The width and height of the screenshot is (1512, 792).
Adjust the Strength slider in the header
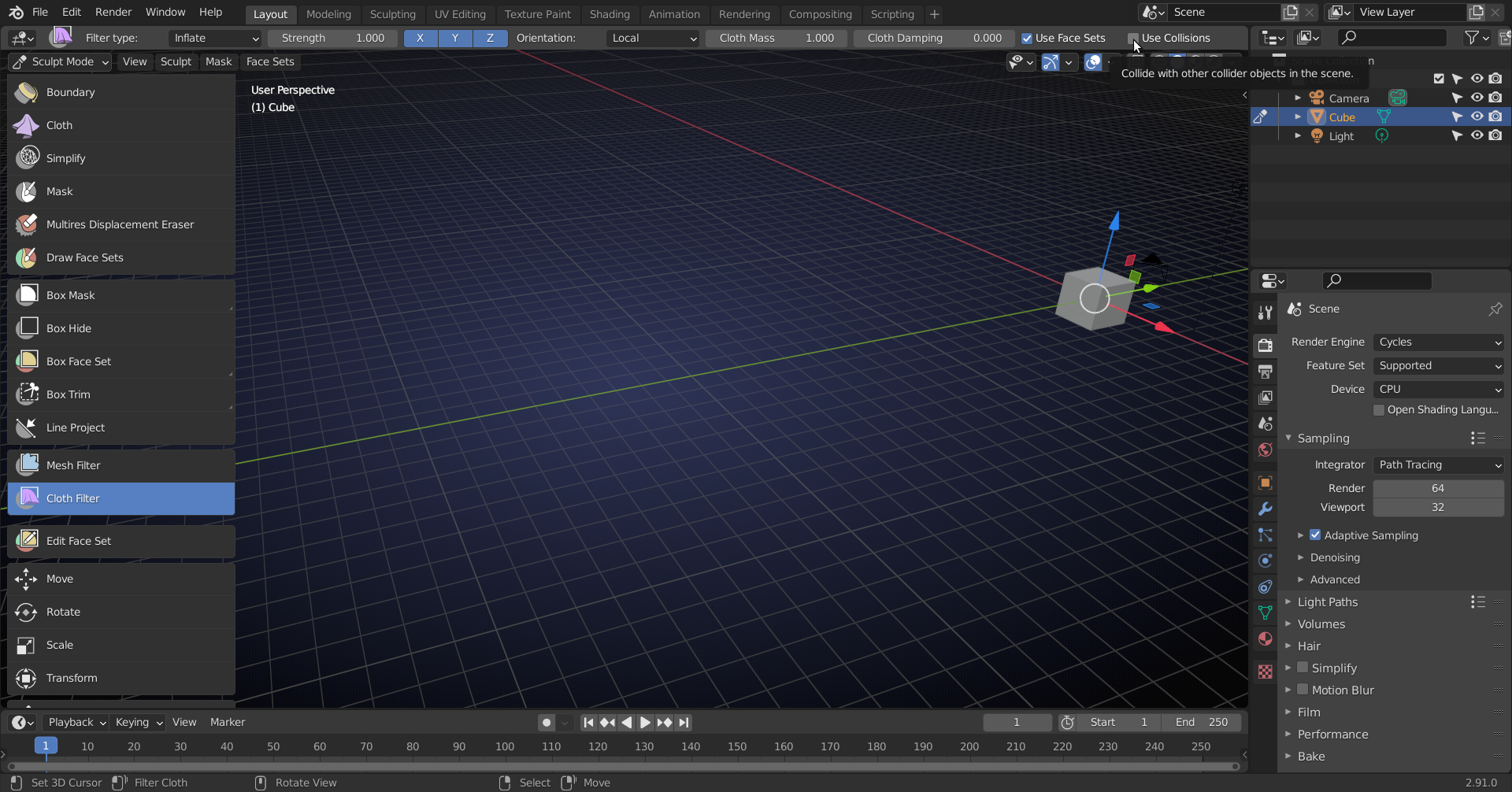pyautogui.click(x=332, y=38)
